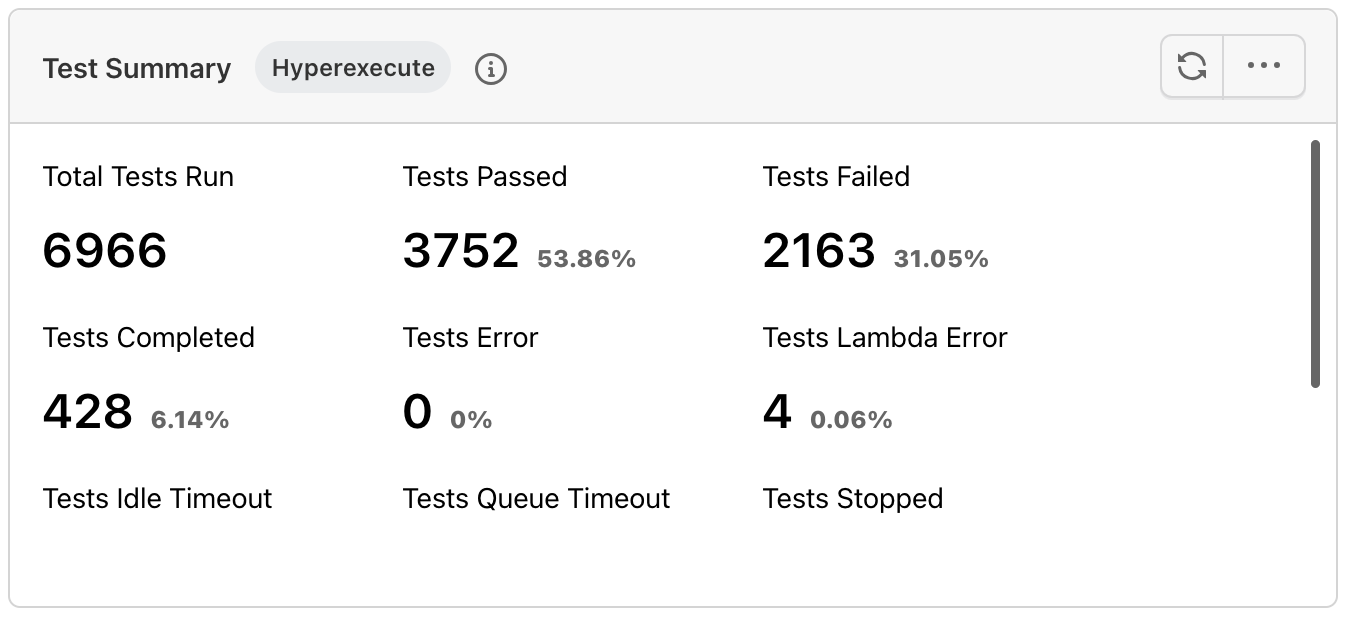This screenshot has height=628, width=1354.
Task: Click the Tests Idle Timeout label
Action: [158, 498]
